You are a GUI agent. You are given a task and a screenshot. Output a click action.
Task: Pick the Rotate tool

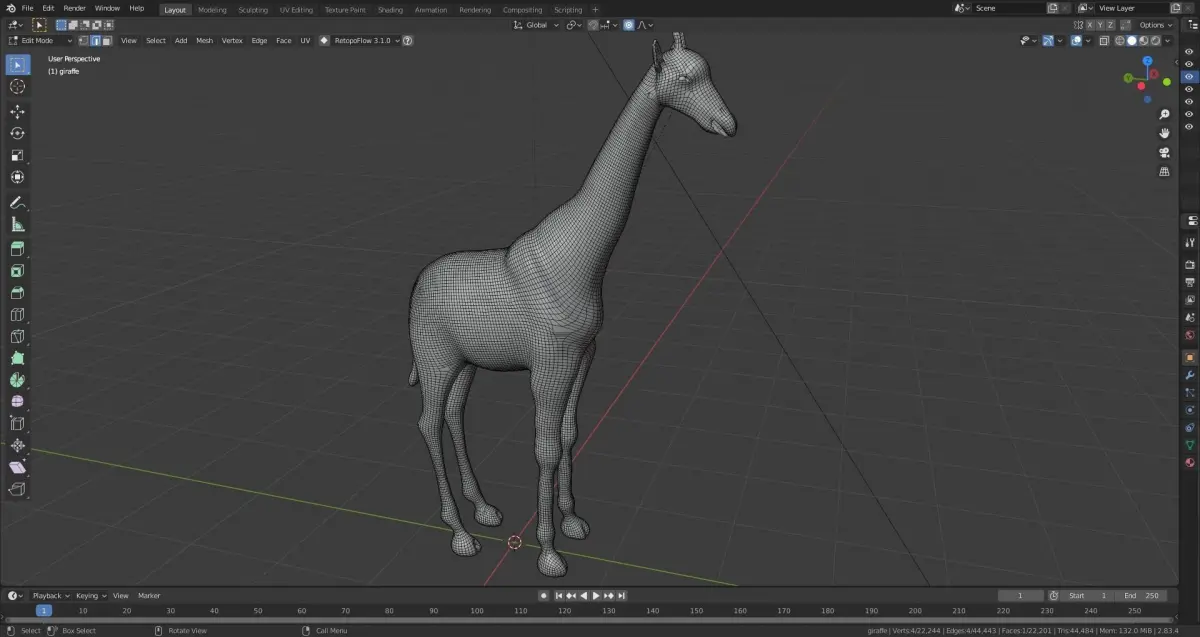point(17,133)
